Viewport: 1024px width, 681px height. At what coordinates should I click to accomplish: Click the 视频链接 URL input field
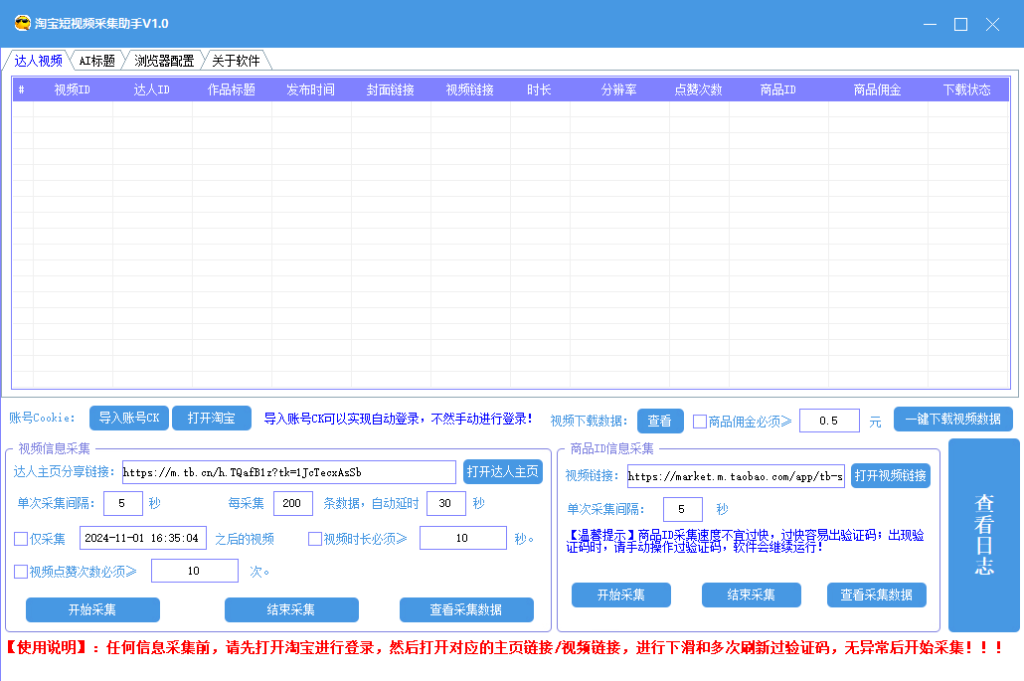pos(736,477)
